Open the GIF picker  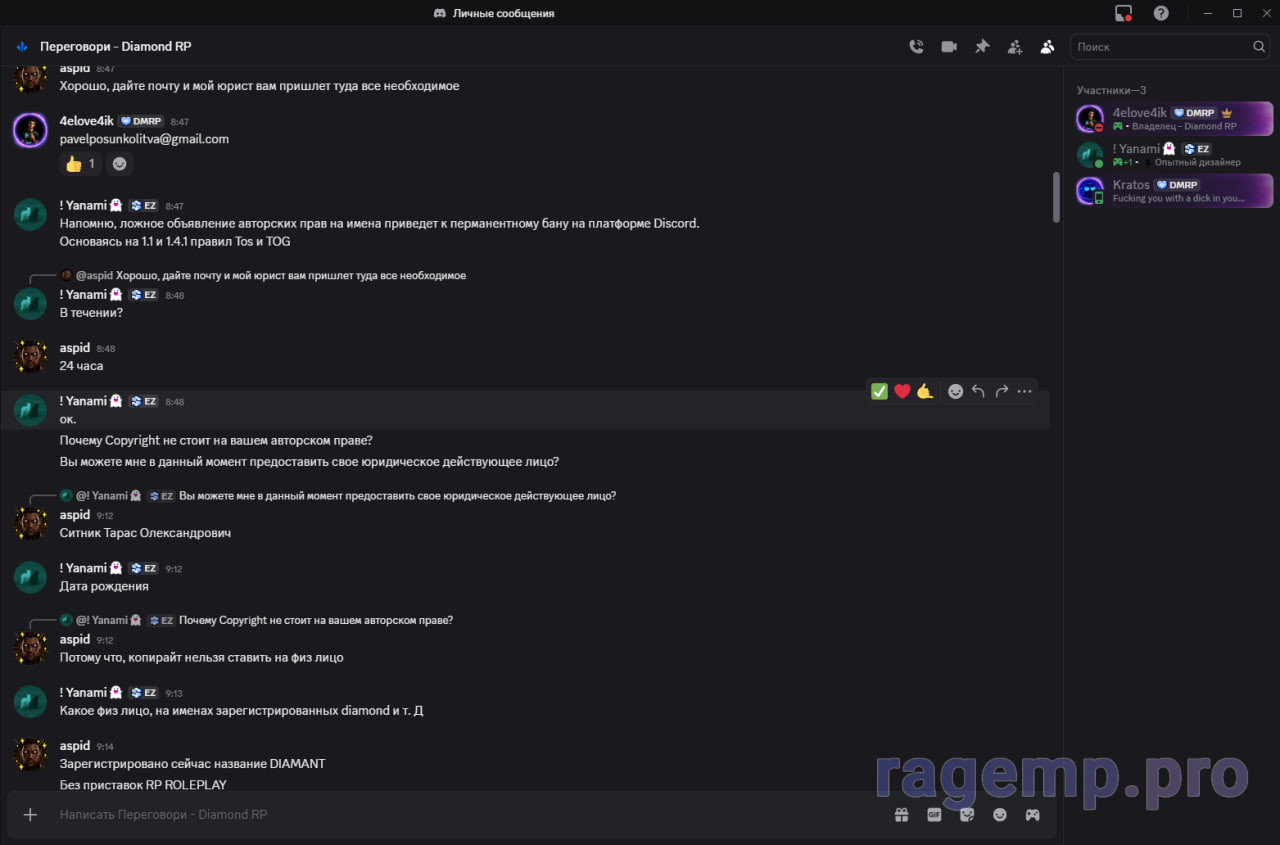pos(934,814)
